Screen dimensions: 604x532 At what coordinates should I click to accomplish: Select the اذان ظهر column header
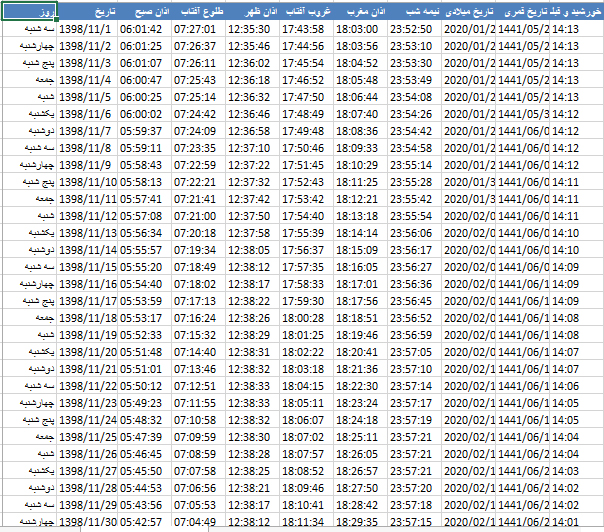252,11
